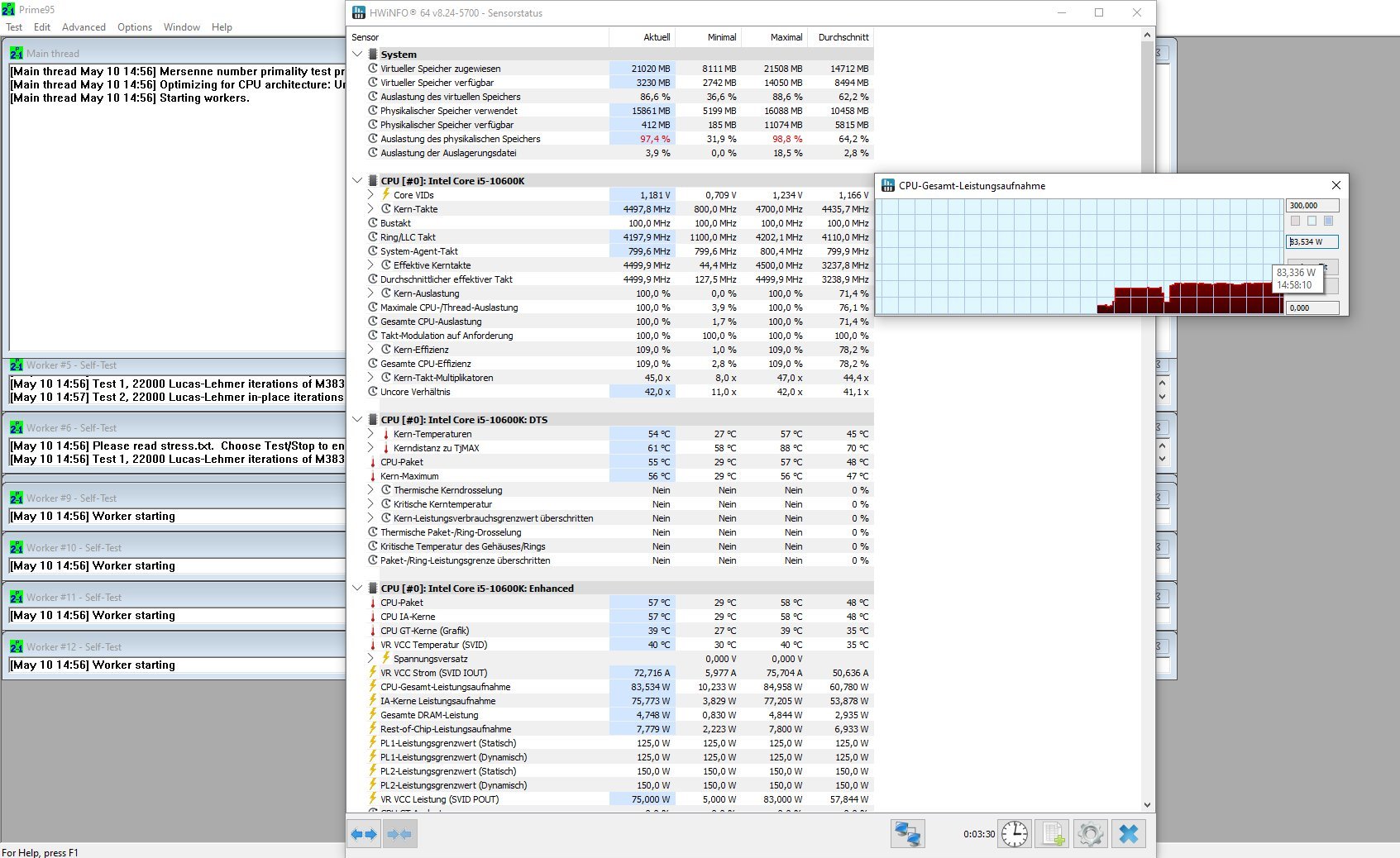Start logging with the document-plus icon
The width and height of the screenshot is (1400, 858).
pyautogui.click(x=1053, y=834)
